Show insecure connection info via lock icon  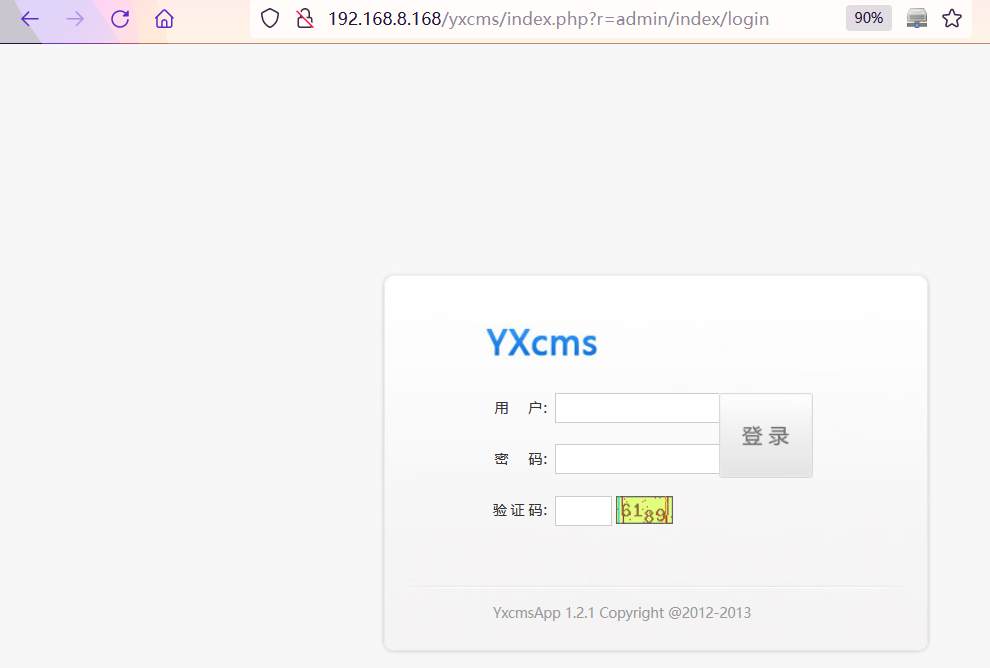pos(305,18)
